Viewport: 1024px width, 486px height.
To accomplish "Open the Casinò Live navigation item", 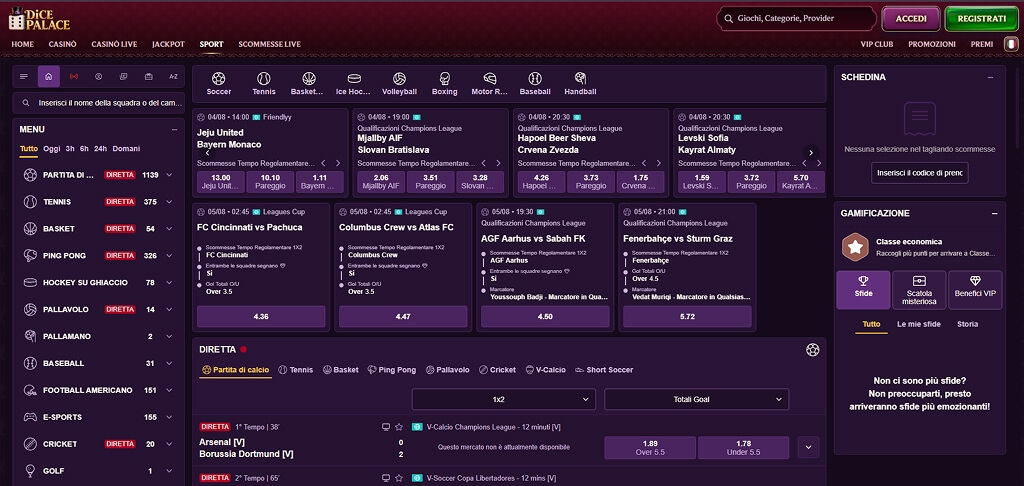I will click(x=114, y=44).
